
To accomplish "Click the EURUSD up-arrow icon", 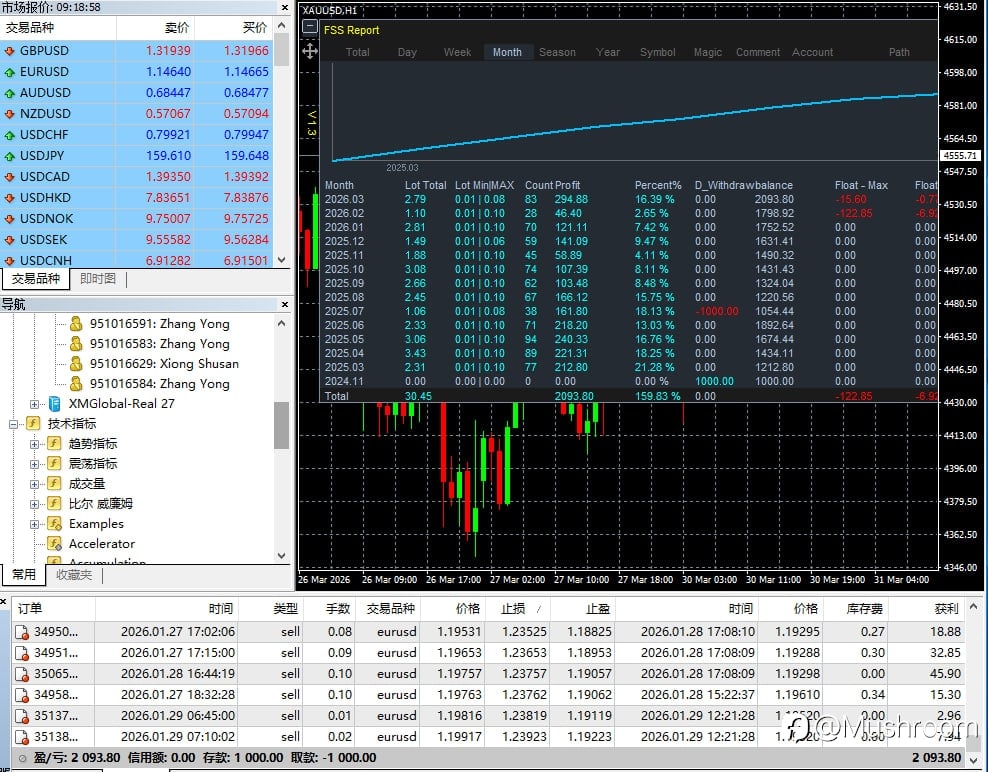I will [x=9, y=72].
